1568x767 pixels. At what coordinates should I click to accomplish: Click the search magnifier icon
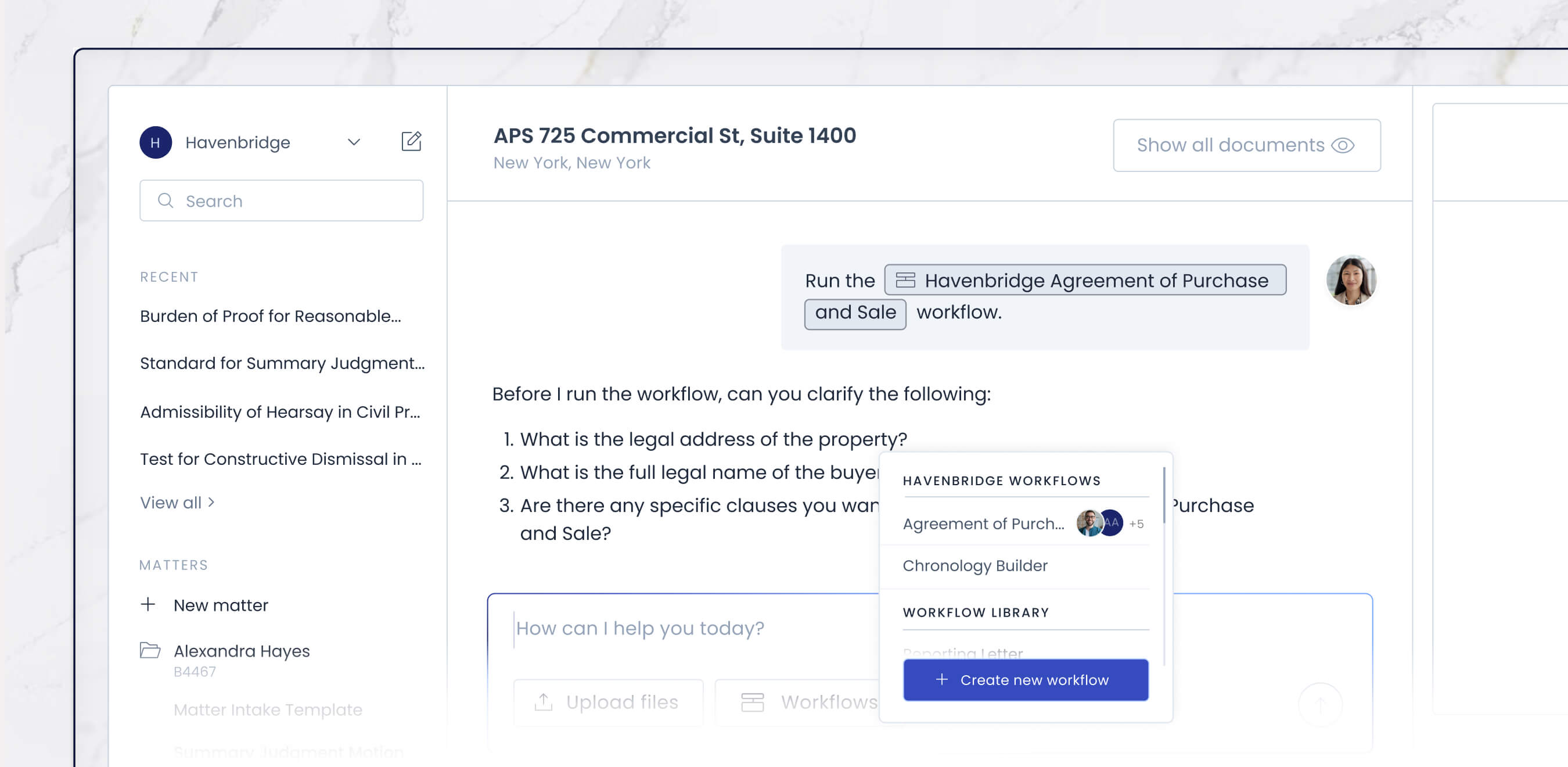(166, 200)
